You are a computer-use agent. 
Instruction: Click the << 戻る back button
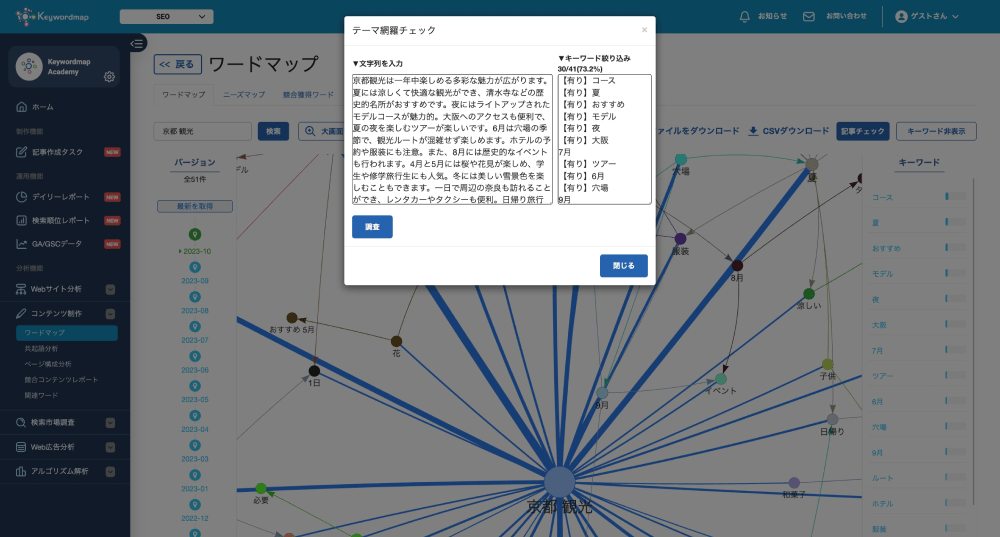(x=177, y=64)
